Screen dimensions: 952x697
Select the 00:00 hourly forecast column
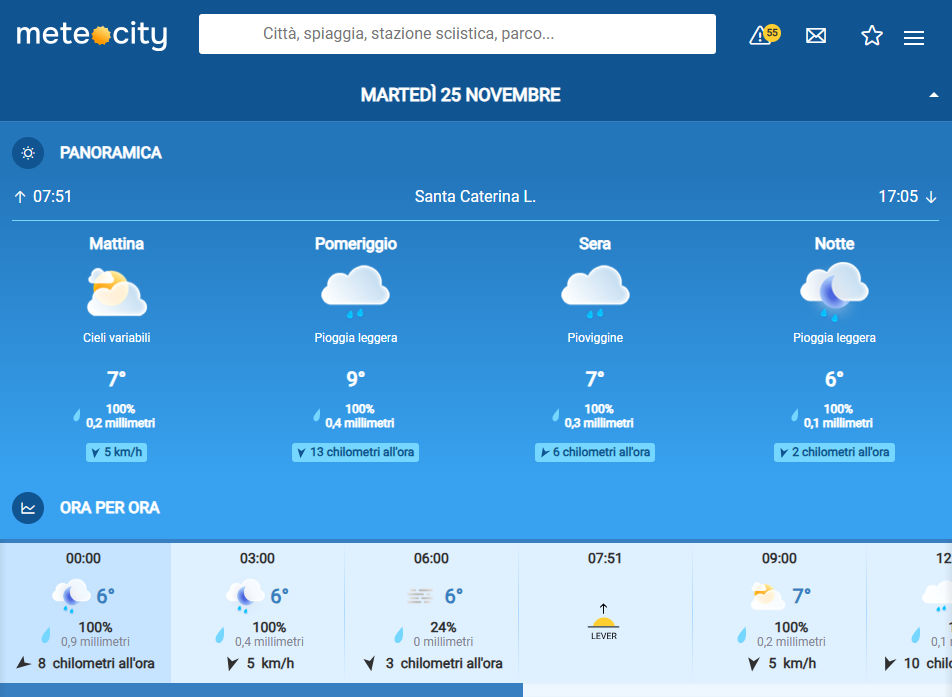click(84, 612)
